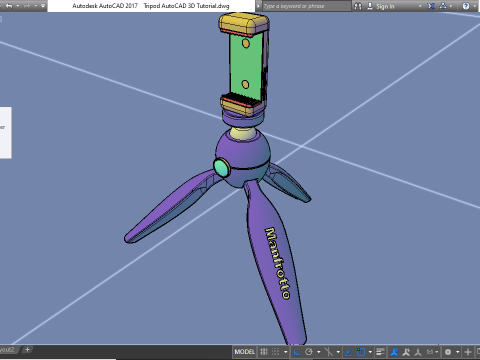Viewport: 480px width, 360px height.
Task: Click the annotation monitor plus icon
Action: pos(468,352)
